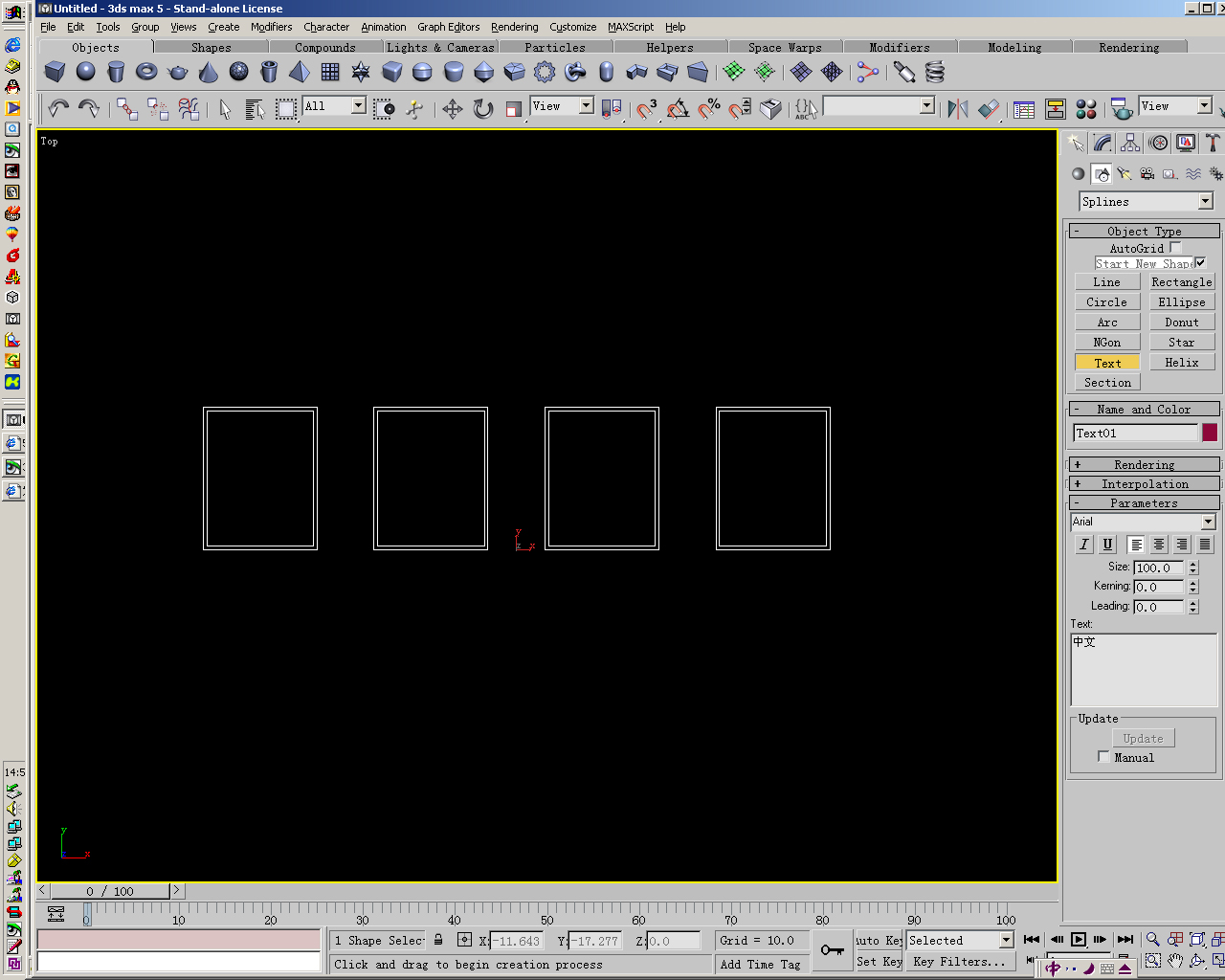Click the Rectangle shape button

click(1182, 281)
